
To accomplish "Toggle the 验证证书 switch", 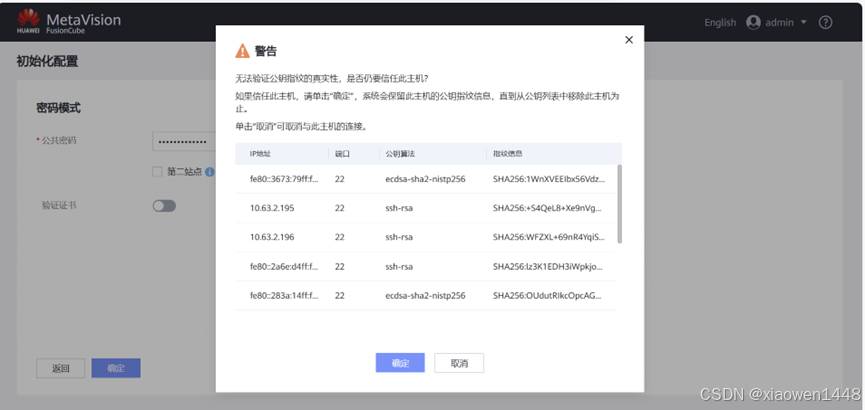I will point(164,205).
